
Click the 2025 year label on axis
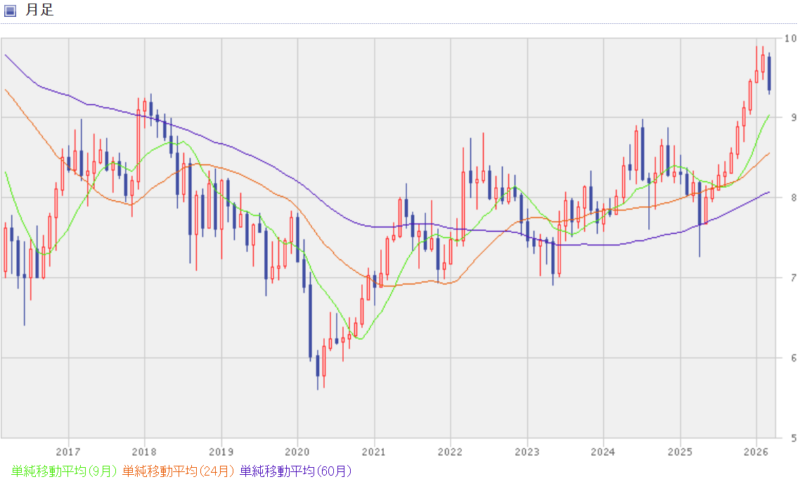tap(680, 452)
